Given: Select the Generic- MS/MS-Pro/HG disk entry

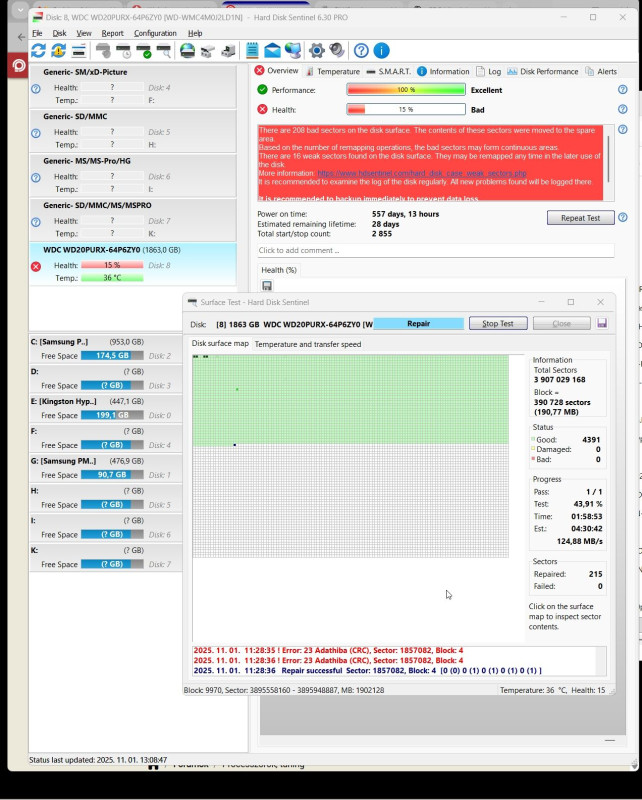Looking at the screenshot, I should 133,175.
